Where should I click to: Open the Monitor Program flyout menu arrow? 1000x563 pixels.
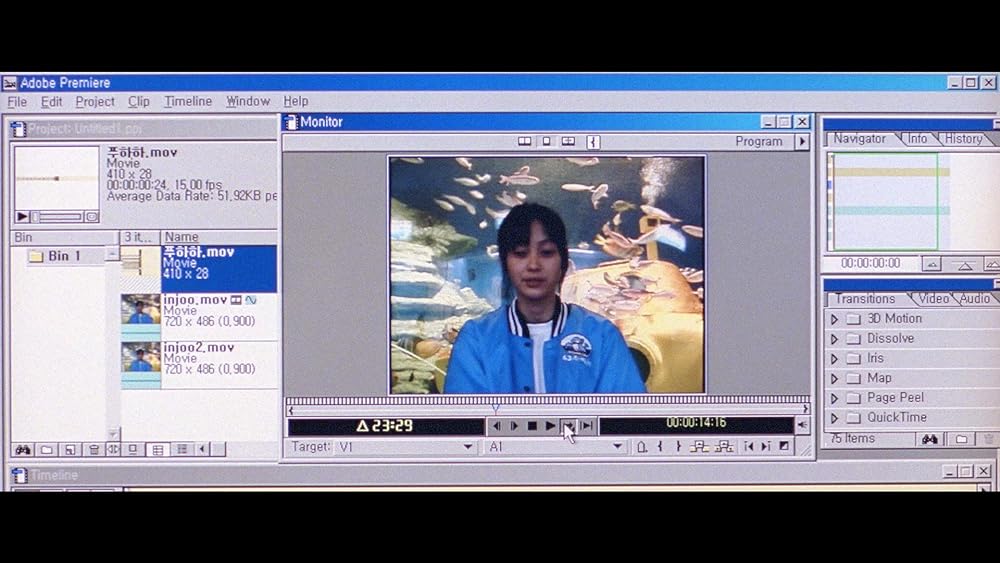(x=801, y=142)
